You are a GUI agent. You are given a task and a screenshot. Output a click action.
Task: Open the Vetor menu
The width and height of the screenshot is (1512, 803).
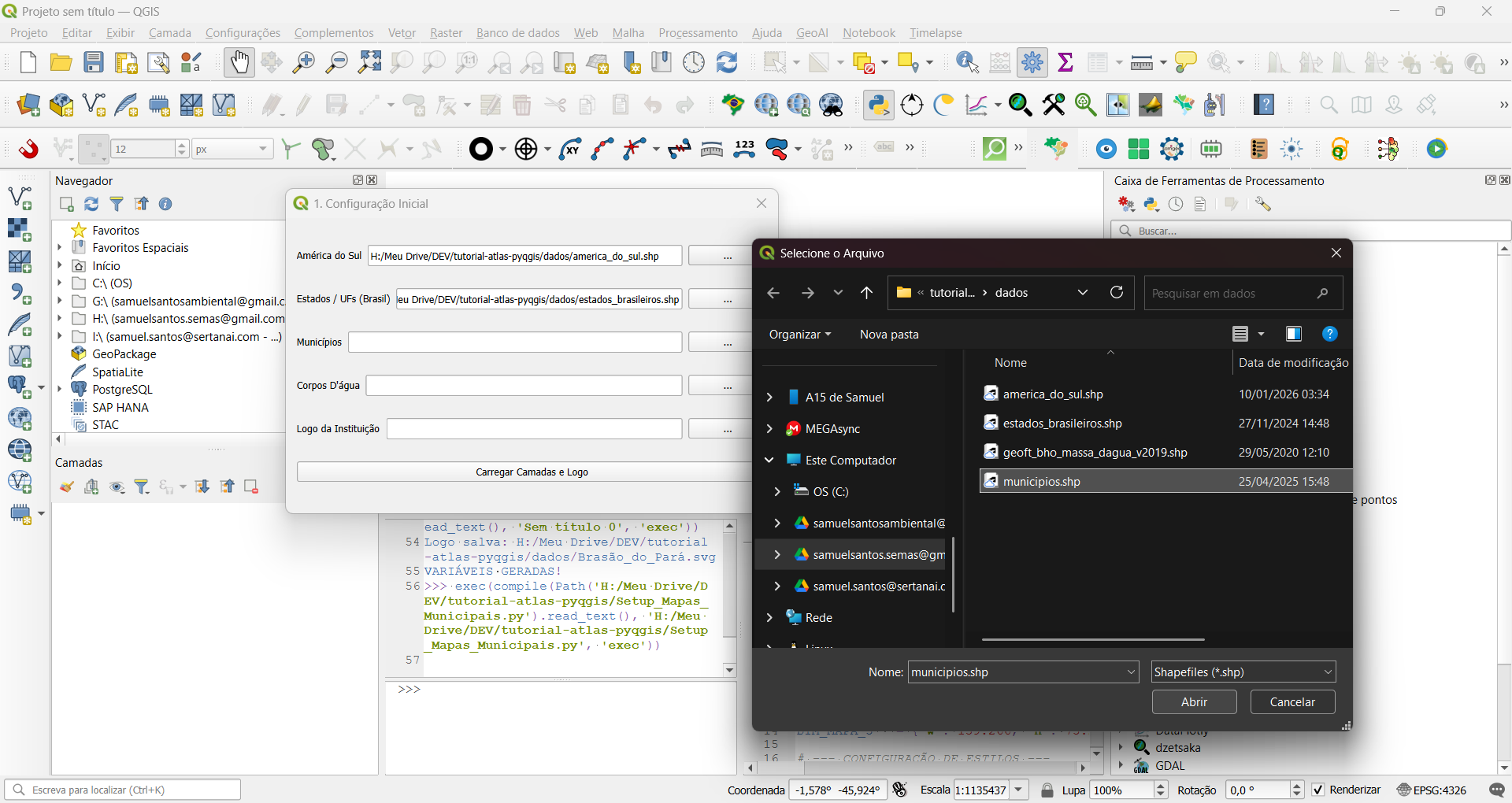(x=402, y=32)
